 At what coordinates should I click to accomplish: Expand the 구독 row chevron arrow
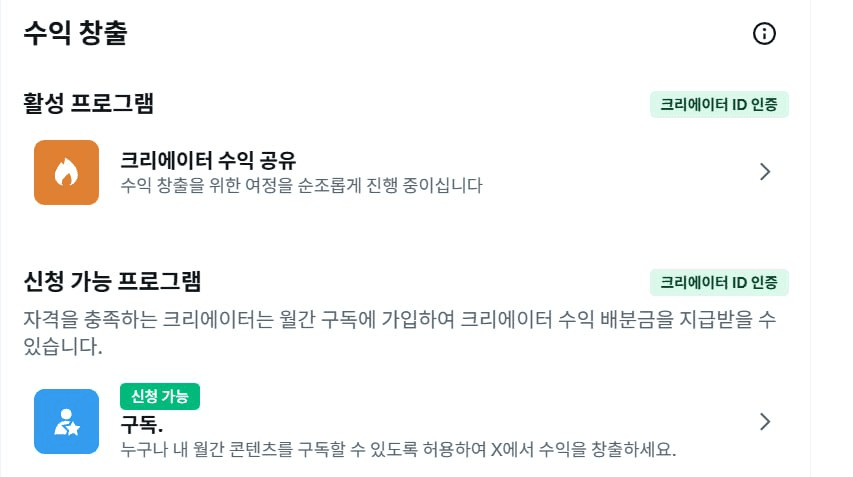pos(765,422)
